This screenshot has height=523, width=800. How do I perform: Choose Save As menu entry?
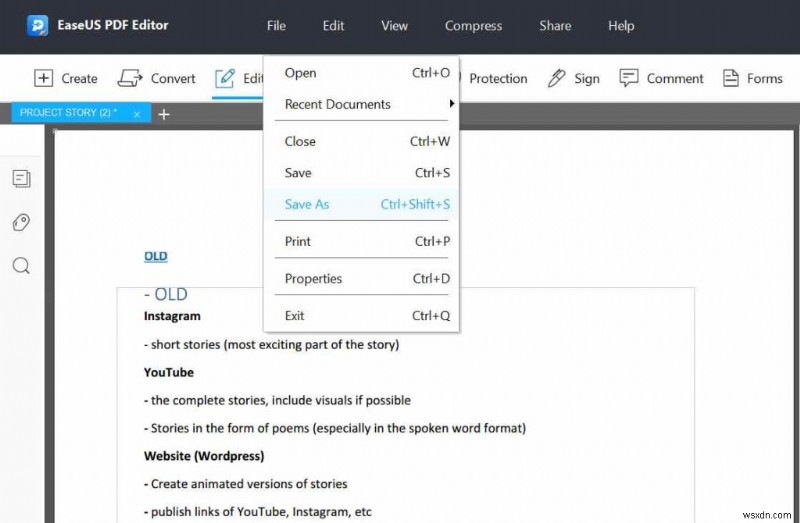(x=362, y=204)
